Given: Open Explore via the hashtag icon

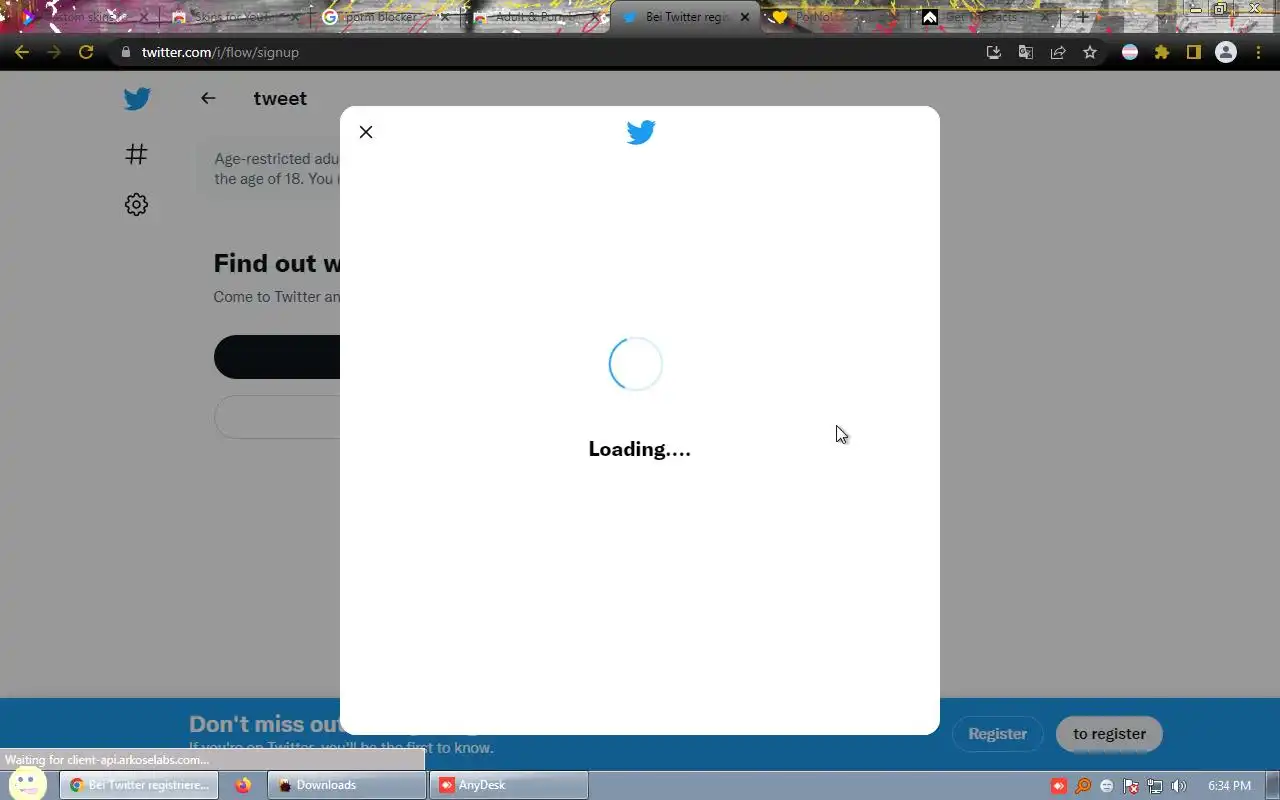Looking at the screenshot, I should (x=136, y=154).
